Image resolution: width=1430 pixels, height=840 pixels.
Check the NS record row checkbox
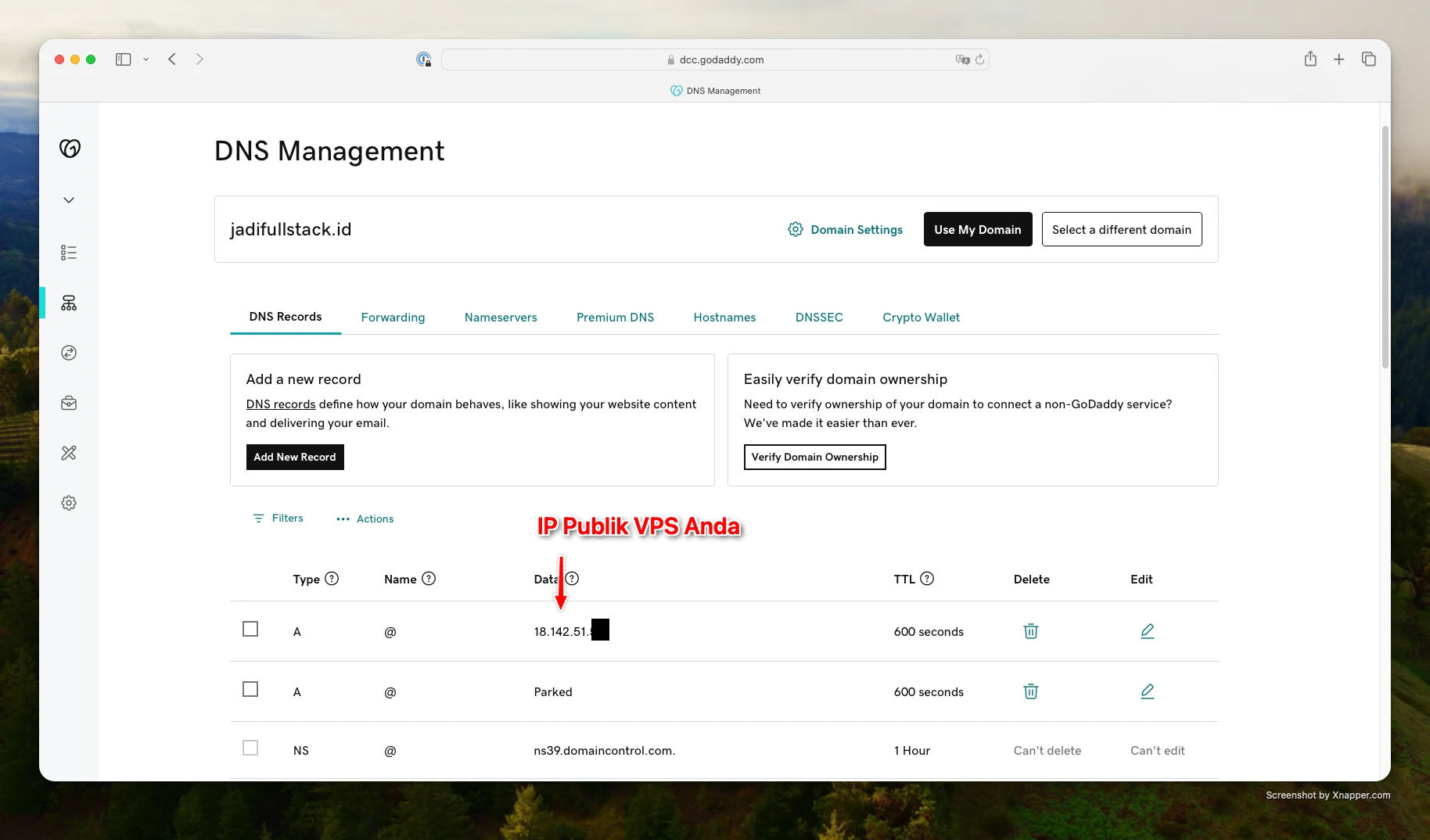tap(250, 748)
